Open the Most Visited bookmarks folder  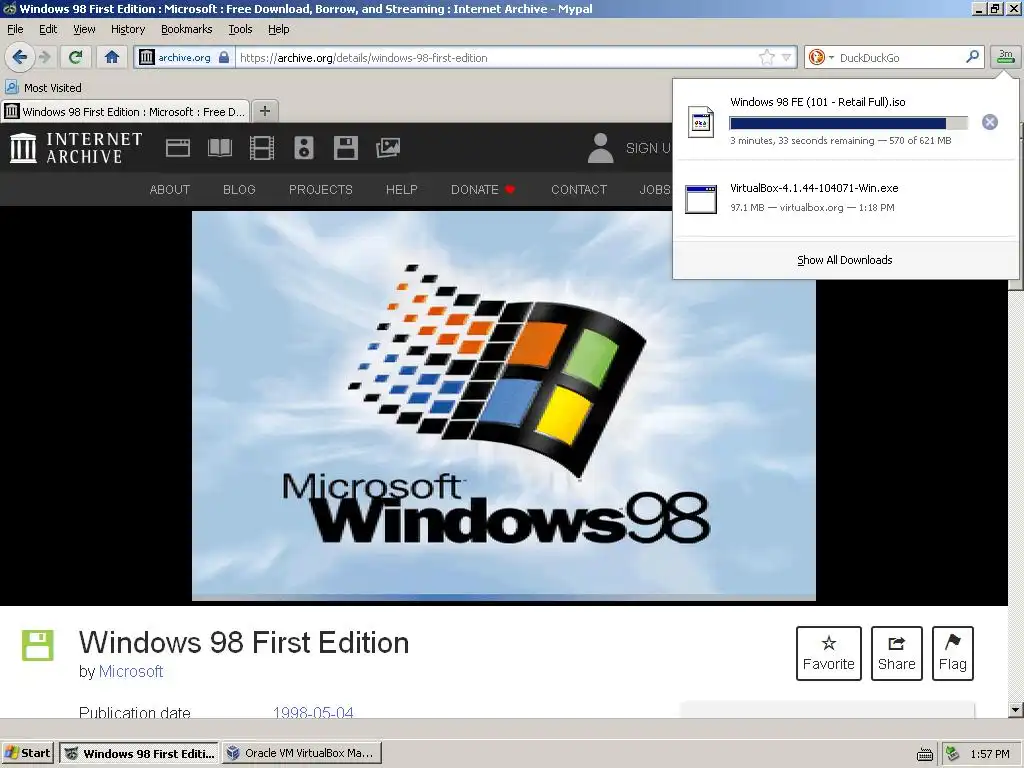coord(44,88)
